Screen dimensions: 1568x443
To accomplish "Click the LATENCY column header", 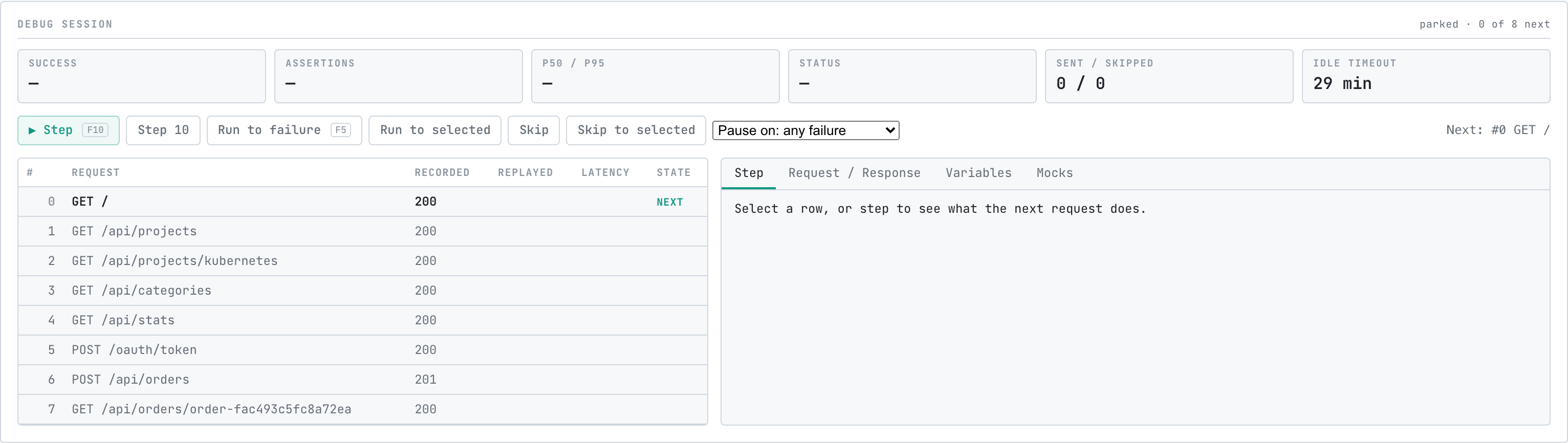I will [x=605, y=173].
